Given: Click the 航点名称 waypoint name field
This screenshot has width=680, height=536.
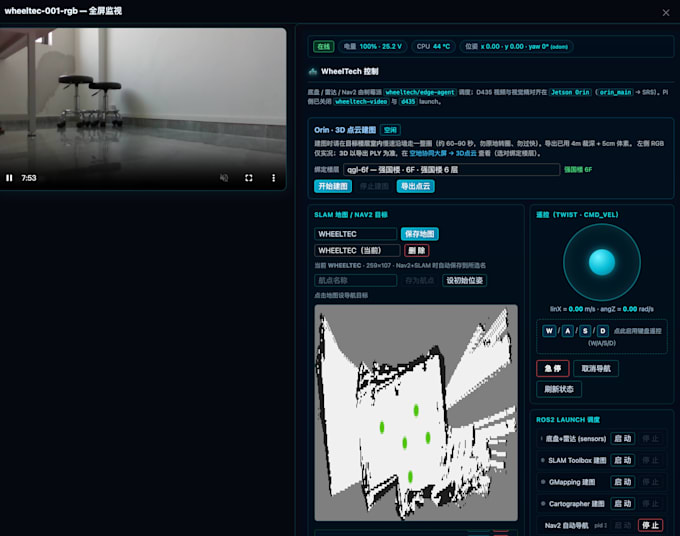Looking at the screenshot, I should (x=355, y=281).
